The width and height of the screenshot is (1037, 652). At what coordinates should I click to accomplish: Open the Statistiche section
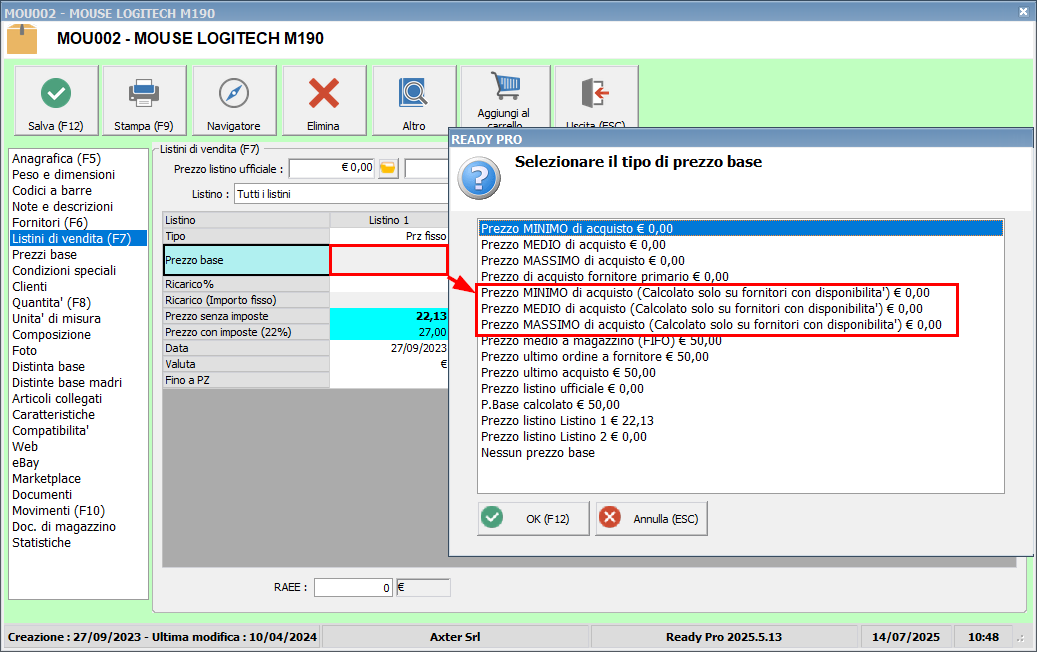point(41,543)
